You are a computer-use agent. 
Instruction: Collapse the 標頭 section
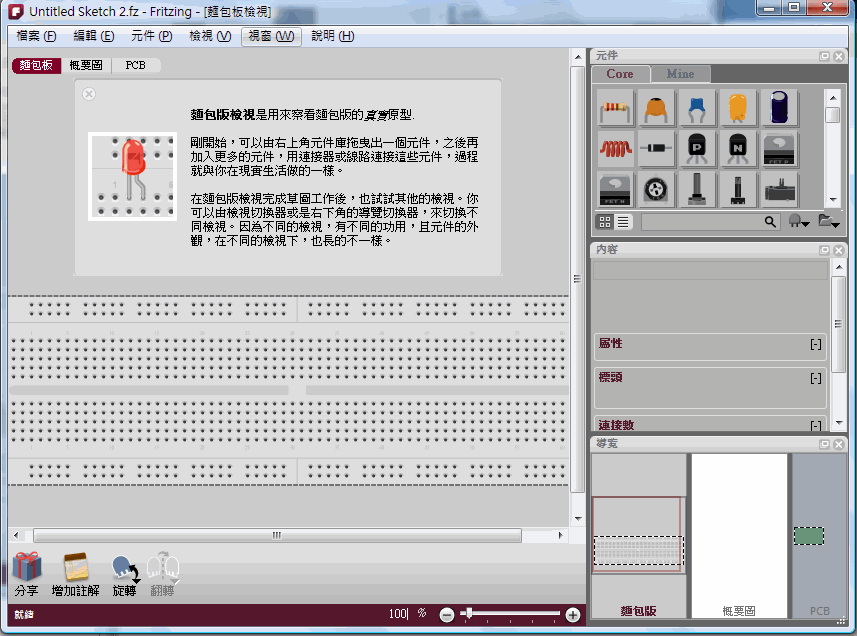pos(815,378)
